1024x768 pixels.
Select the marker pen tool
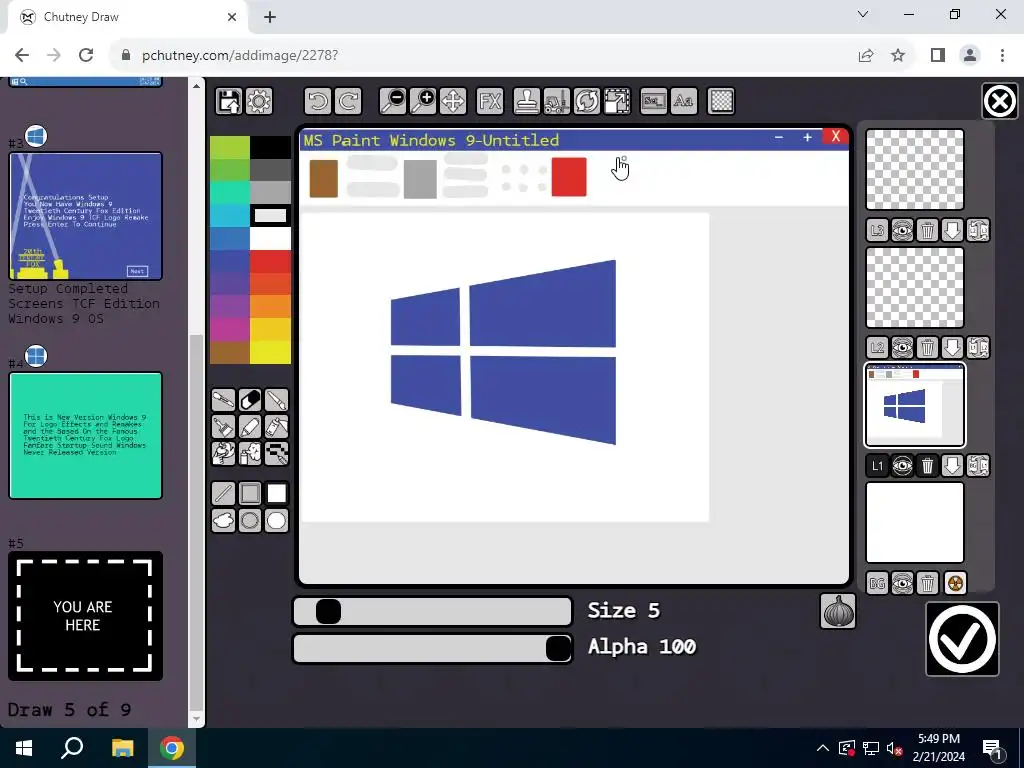250,426
